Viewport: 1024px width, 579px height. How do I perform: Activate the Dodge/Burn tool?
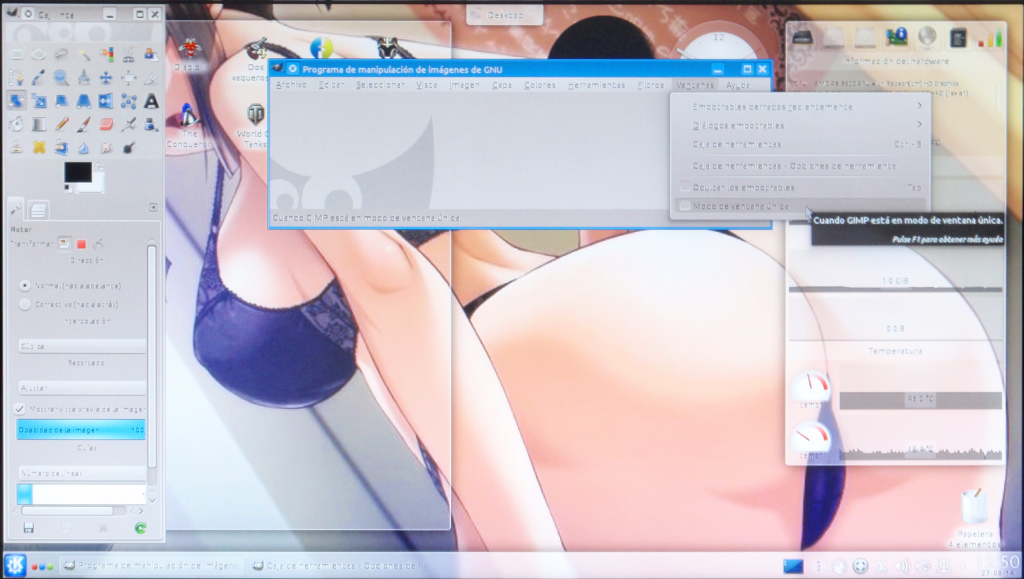click(x=129, y=148)
